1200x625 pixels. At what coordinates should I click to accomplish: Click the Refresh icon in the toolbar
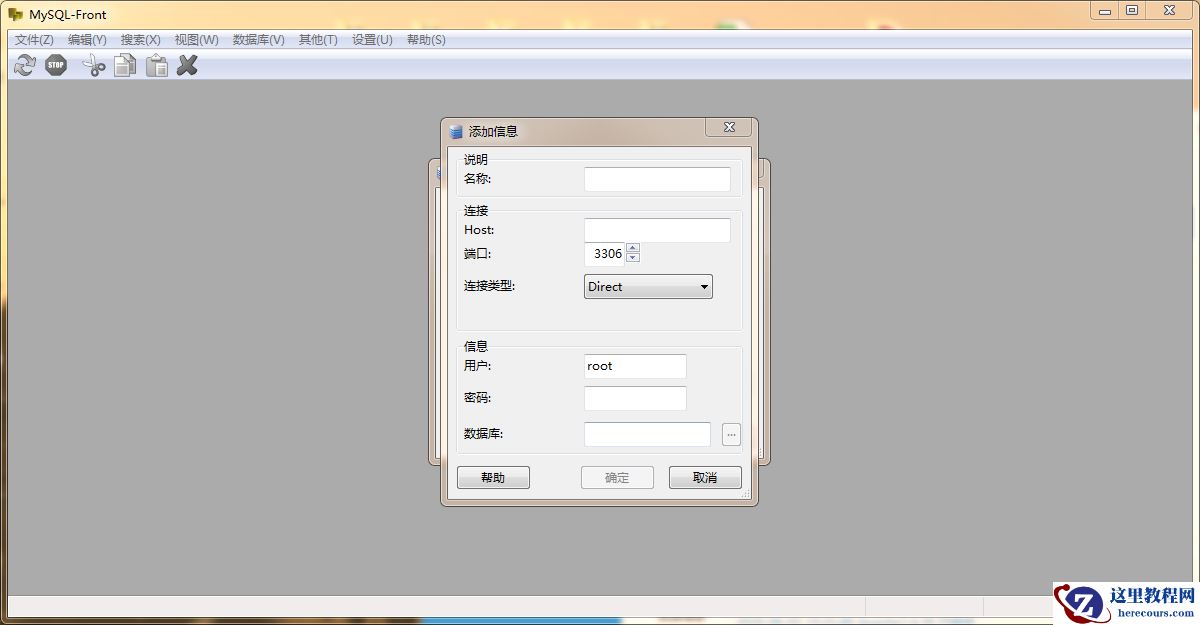coord(22,65)
